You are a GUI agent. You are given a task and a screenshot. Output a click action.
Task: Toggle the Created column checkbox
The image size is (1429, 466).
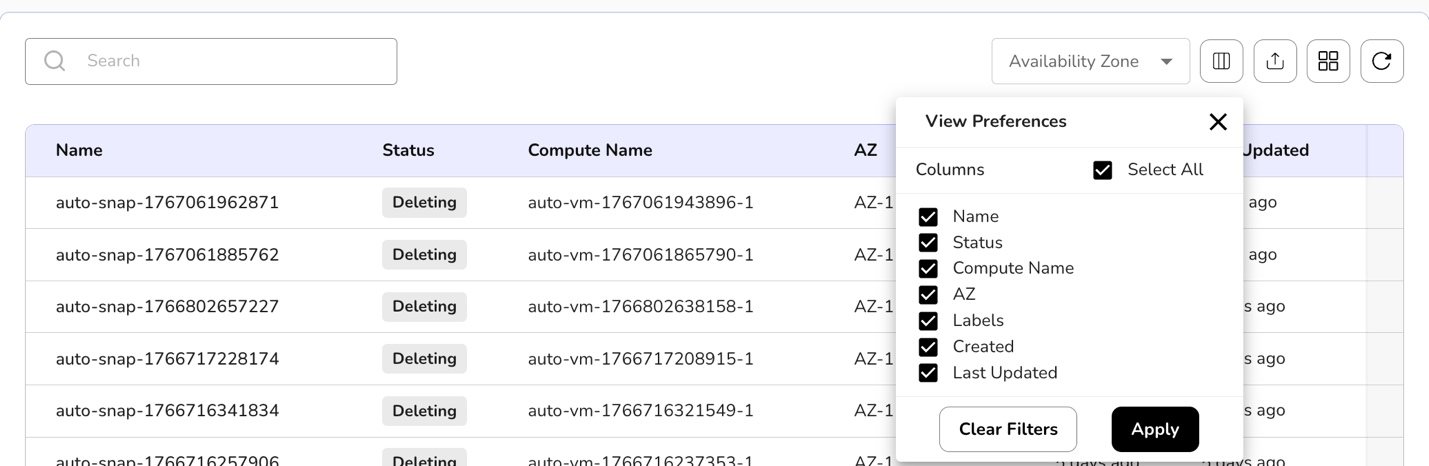(x=928, y=347)
